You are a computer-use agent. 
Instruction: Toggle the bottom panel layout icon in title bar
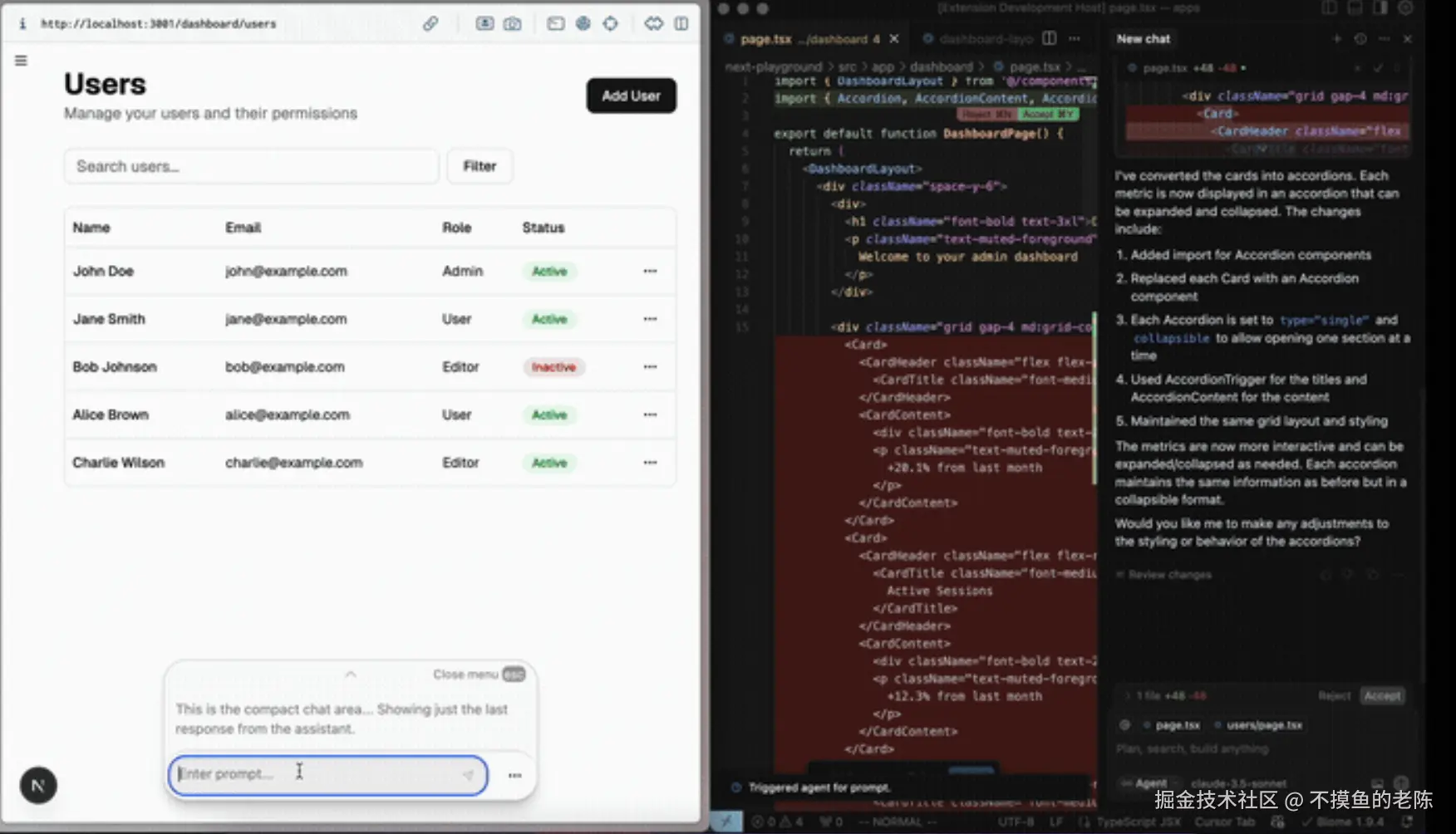tap(1355, 7)
